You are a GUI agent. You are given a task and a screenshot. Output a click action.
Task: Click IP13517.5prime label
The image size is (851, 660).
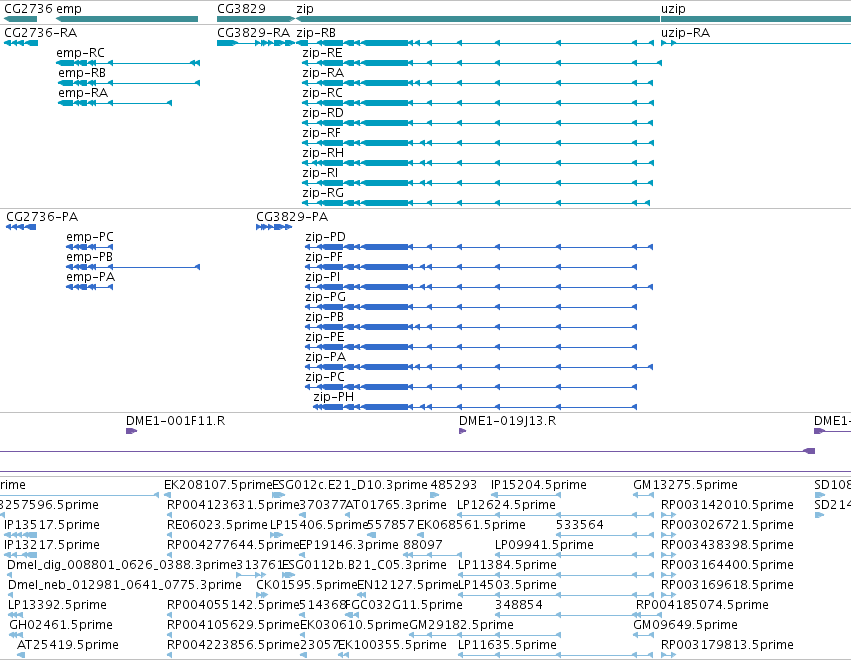(52, 525)
